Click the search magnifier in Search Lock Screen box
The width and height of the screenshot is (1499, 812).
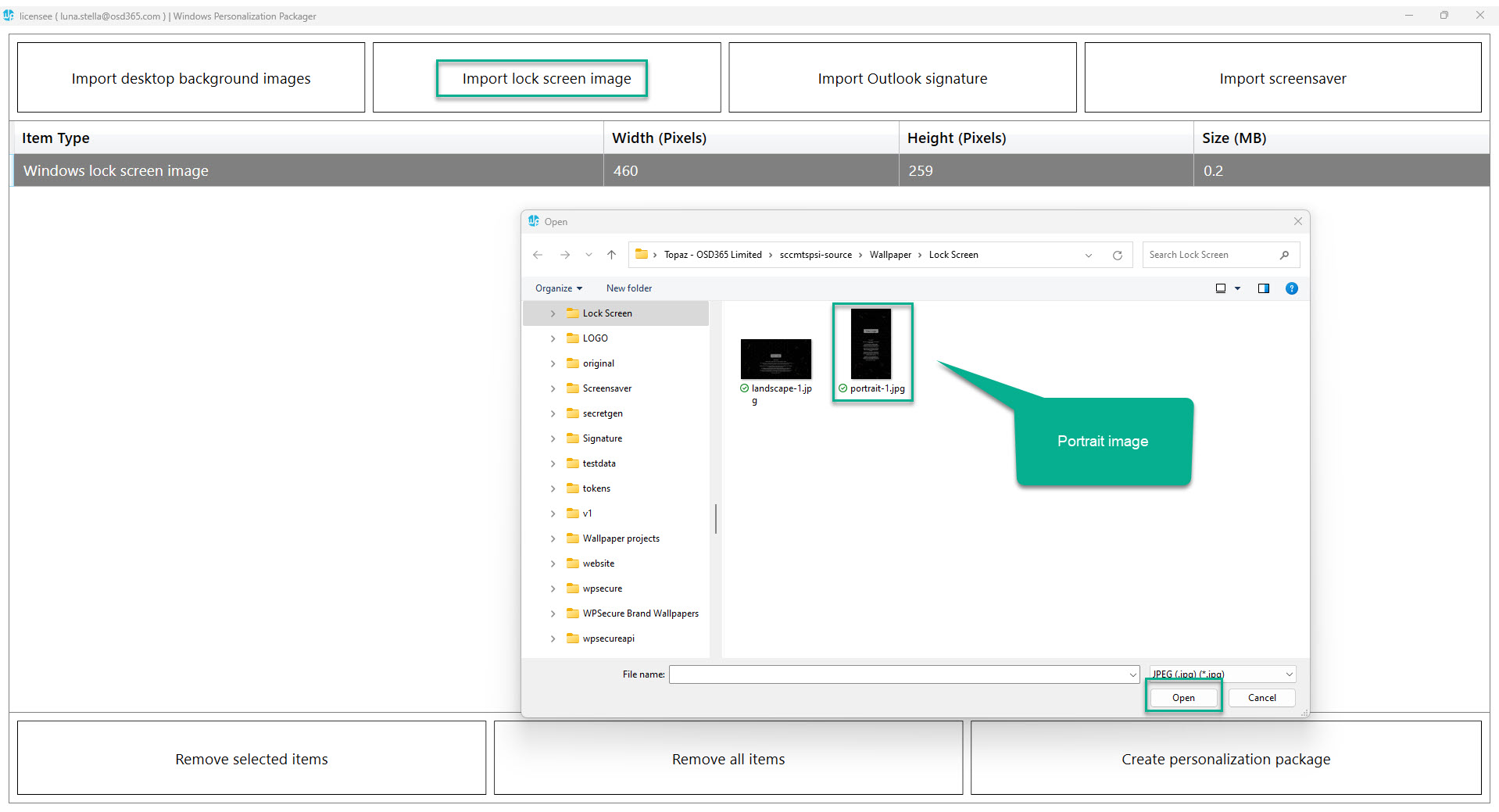tap(1284, 254)
